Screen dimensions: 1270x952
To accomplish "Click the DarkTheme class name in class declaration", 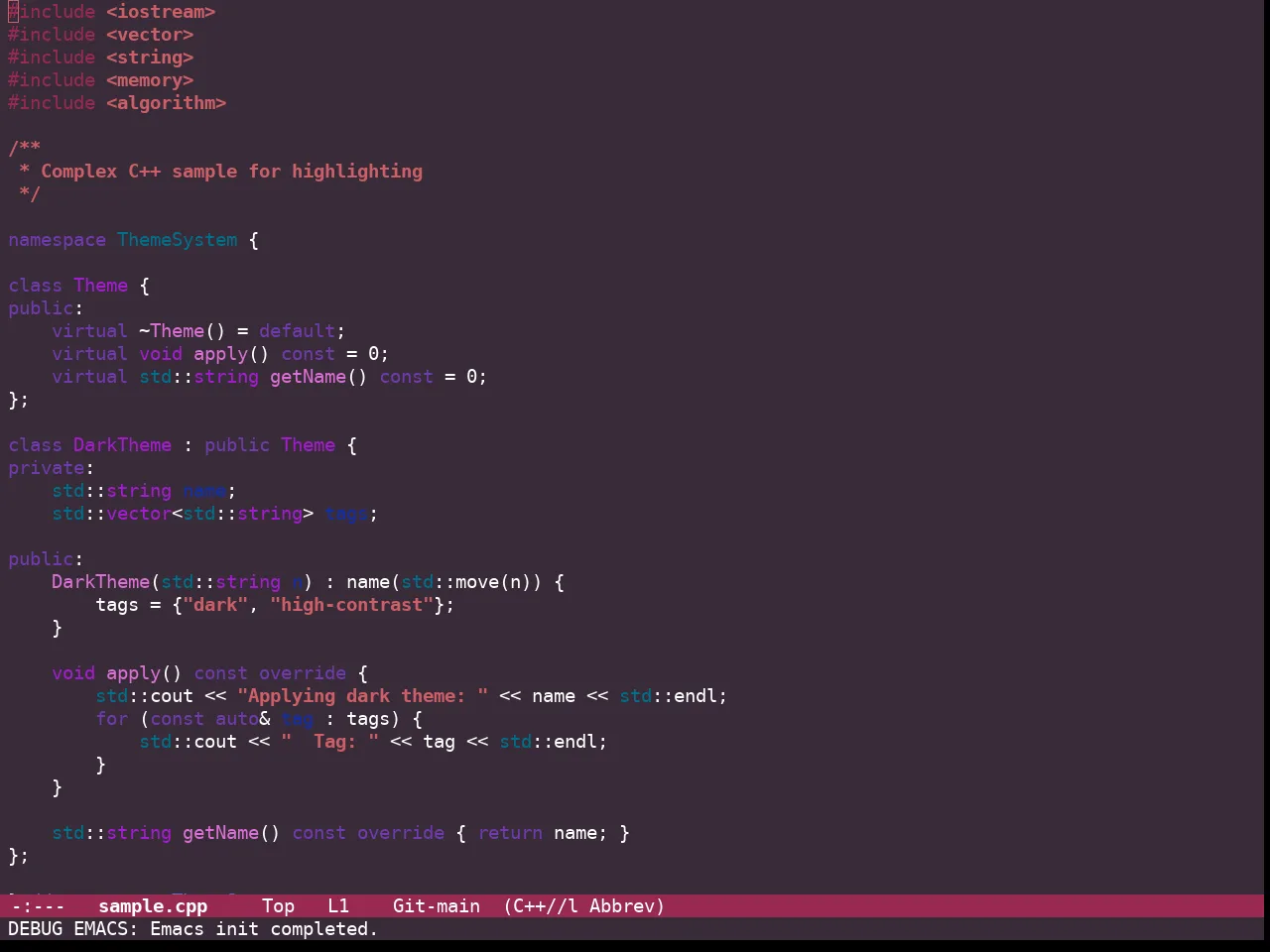I will pyautogui.click(x=122, y=445).
